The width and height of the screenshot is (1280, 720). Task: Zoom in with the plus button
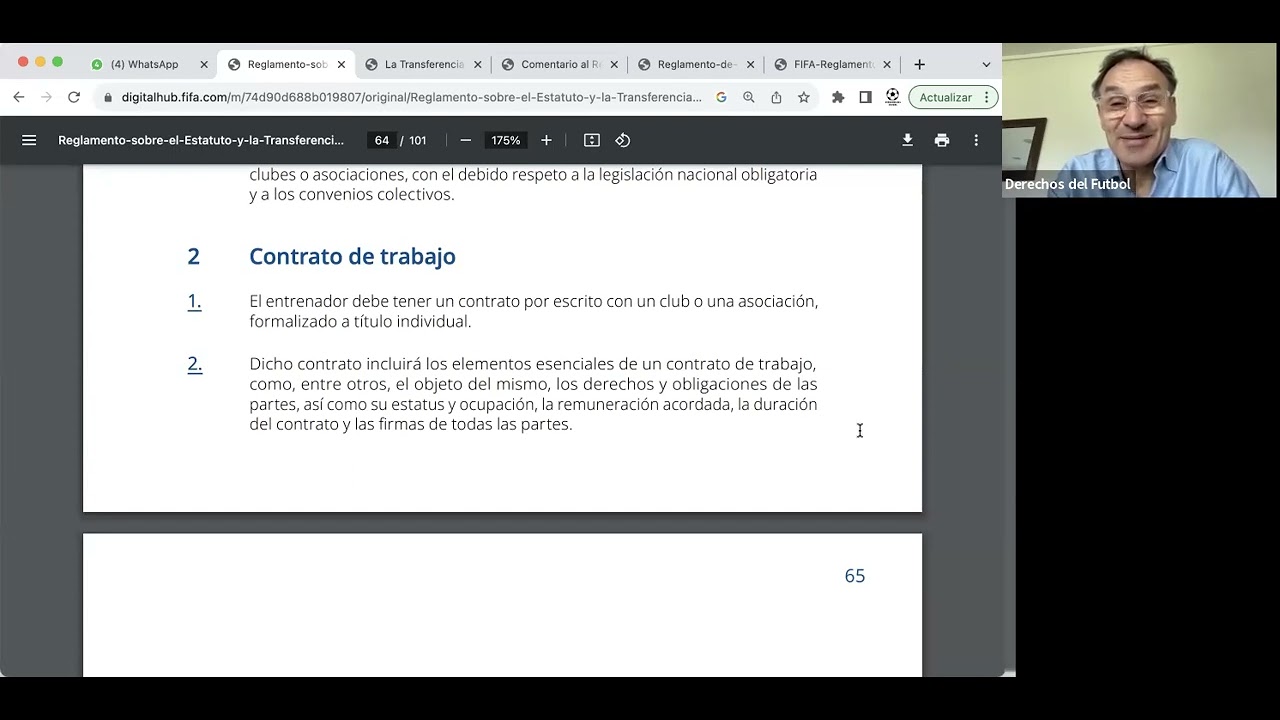[x=546, y=140]
